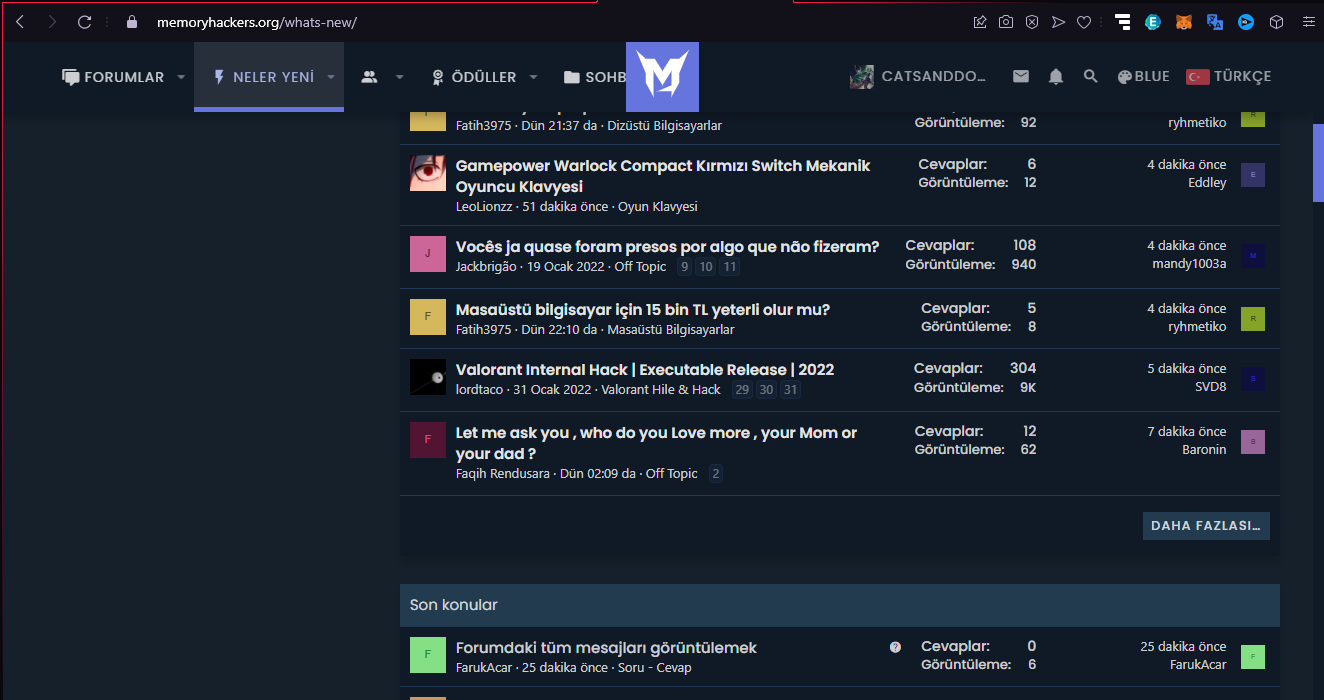Open the members people icon menu
The height and width of the screenshot is (700, 1324).
click(x=369, y=77)
